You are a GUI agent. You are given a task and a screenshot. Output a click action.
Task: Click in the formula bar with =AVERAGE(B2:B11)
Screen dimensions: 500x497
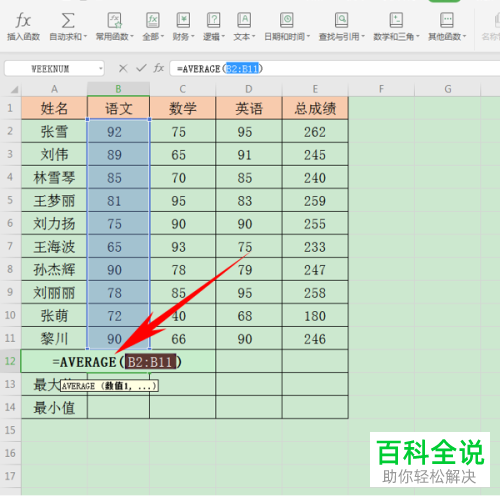tap(335, 69)
